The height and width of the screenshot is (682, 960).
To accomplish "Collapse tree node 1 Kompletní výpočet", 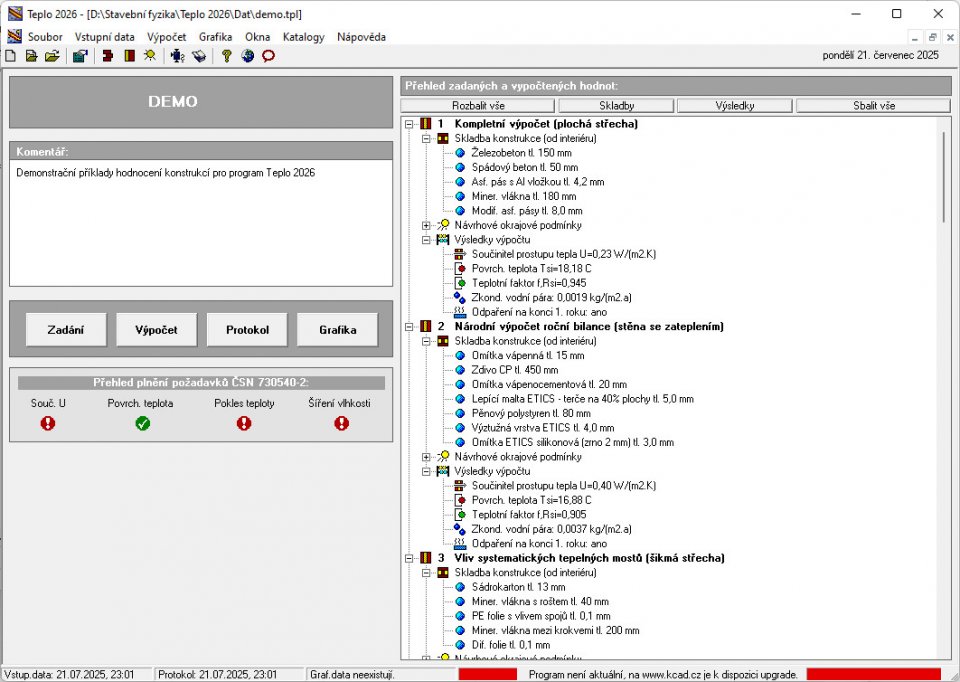I will [409, 124].
